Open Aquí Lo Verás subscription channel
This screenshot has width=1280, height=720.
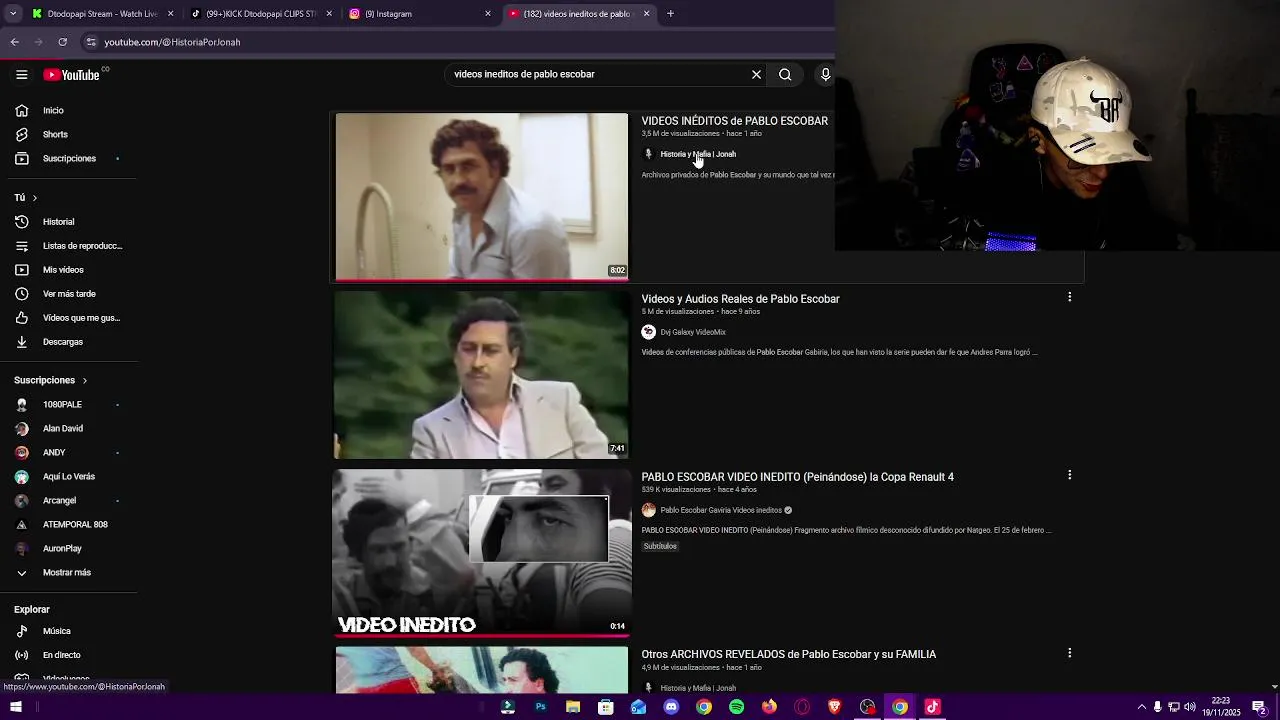point(68,476)
